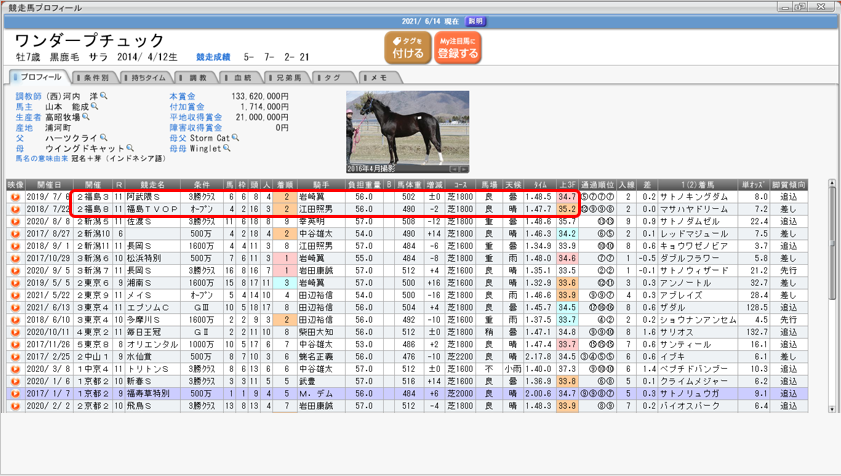Click the search icon next to owner 山本 能成
The image size is (841, 476).
tap(93, 106)
